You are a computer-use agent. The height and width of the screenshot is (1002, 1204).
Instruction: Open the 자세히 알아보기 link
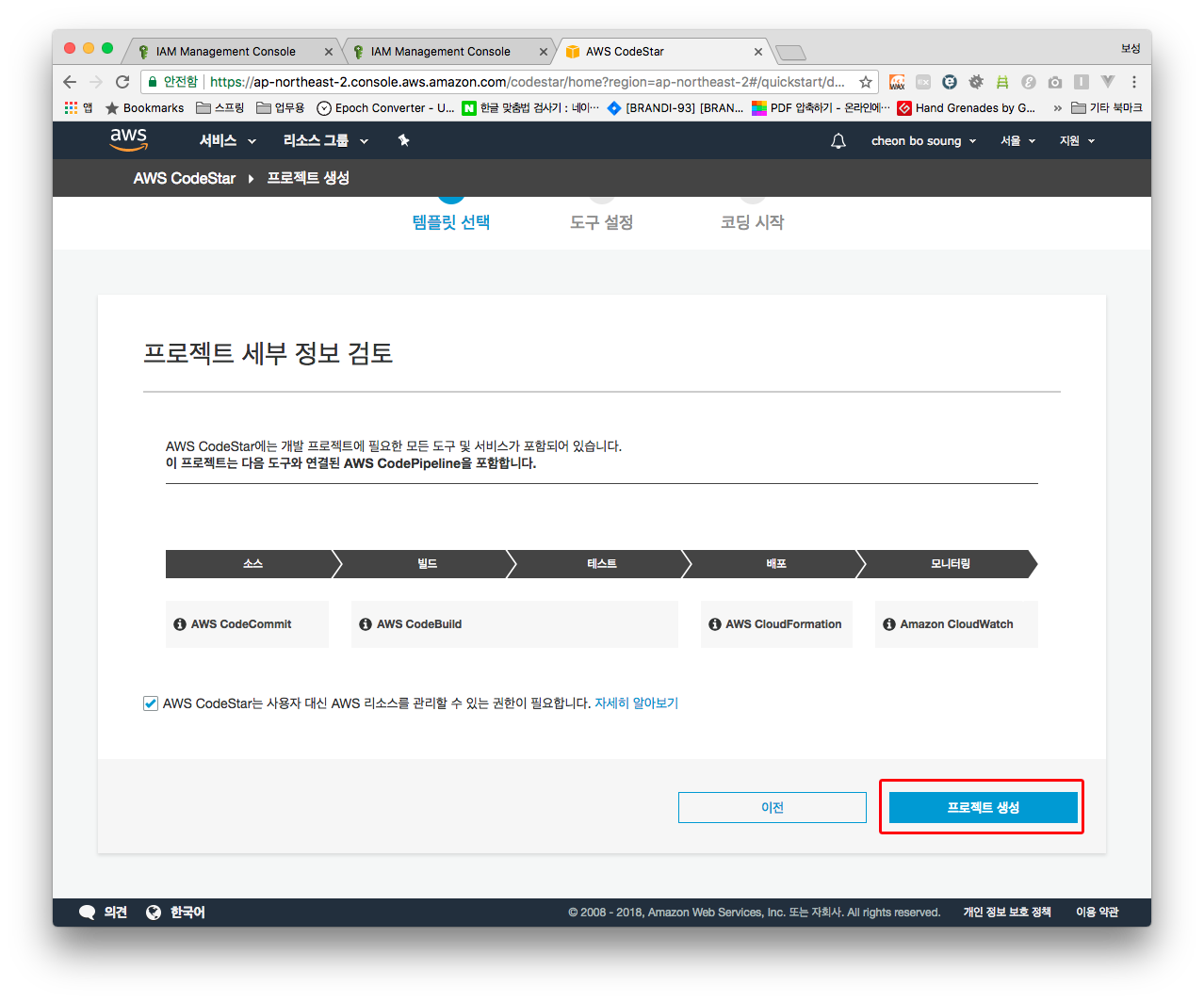point(636,703)
